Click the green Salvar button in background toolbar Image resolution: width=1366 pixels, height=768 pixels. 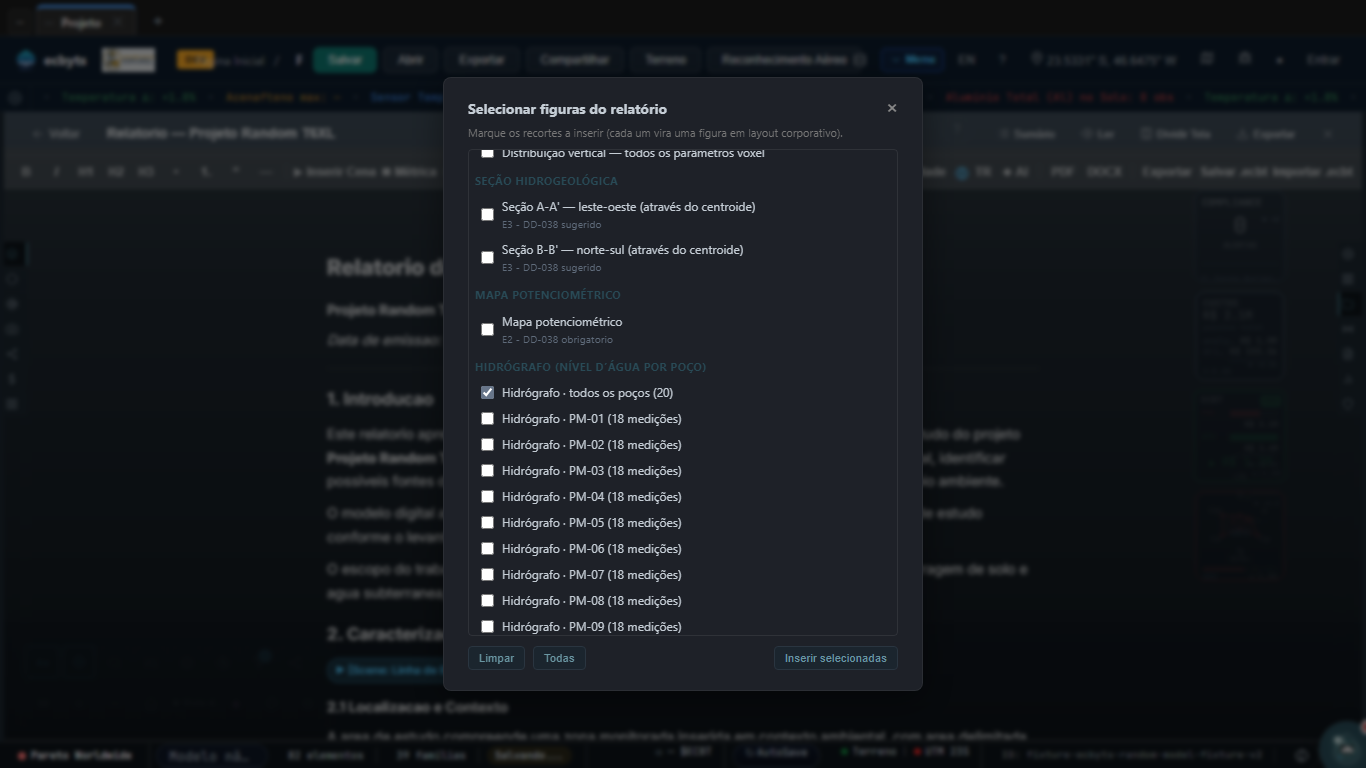[x=344, y=60]
